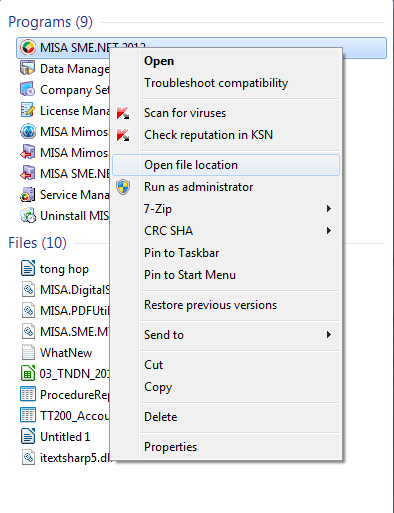Click the Kaspersky icon beside Scan for viruses

coord(123,113)
